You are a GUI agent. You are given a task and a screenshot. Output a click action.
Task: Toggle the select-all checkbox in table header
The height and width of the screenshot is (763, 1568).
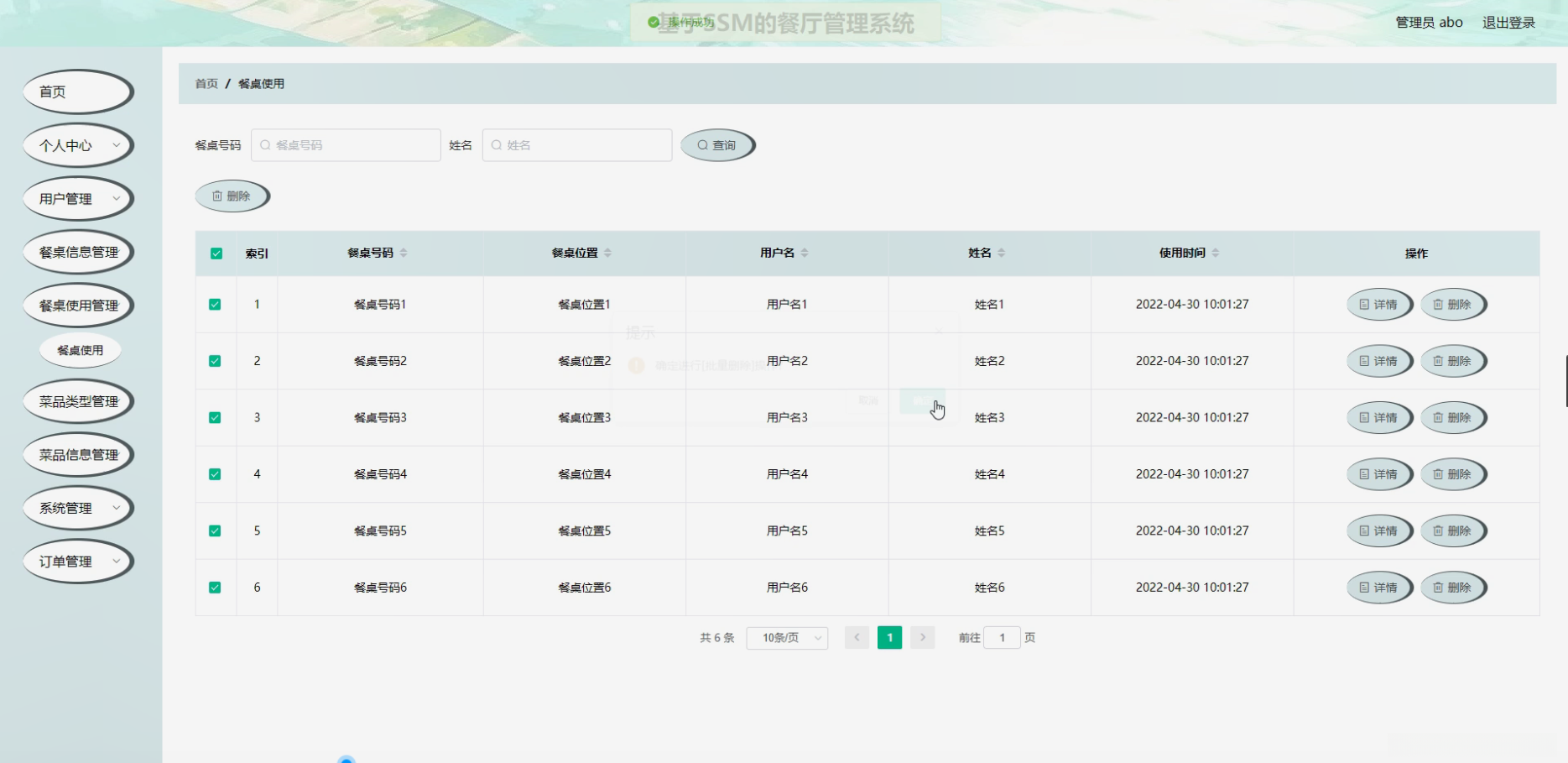point(216,253)
